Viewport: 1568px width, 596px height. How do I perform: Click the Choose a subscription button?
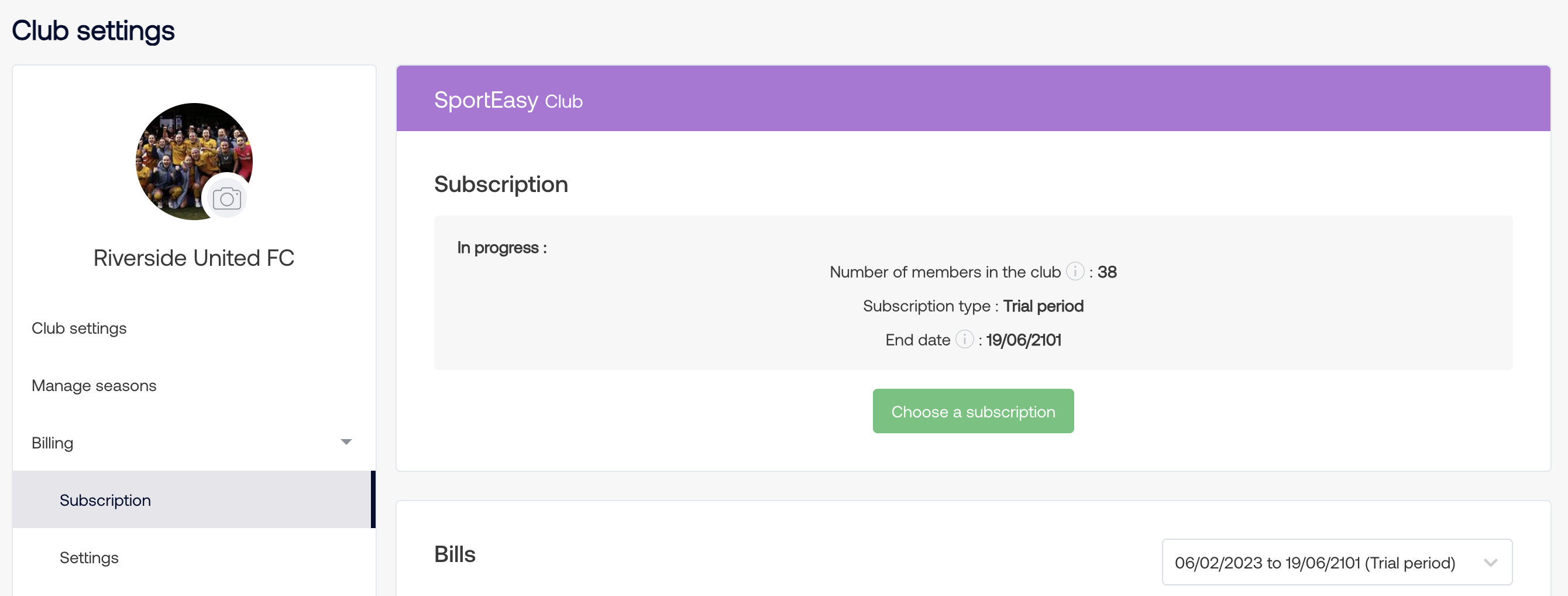973,412
